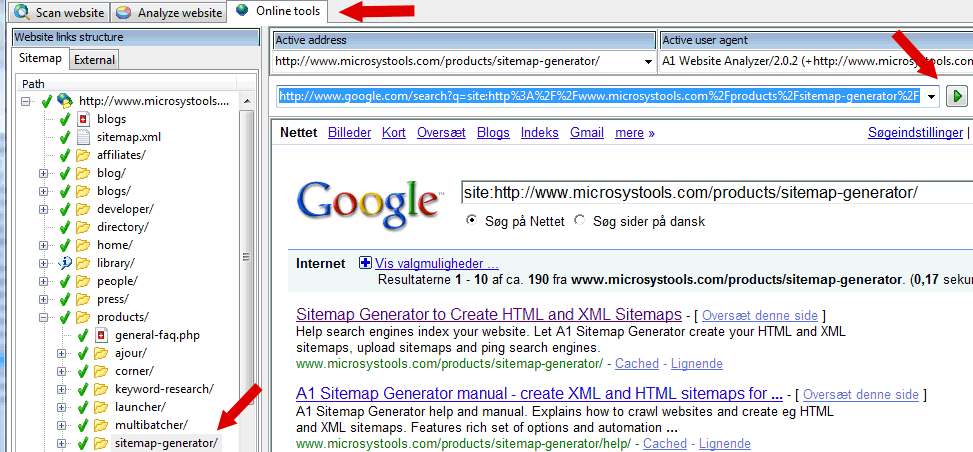Click Cached link under first result
973x452 pixels.
point(637,363)
